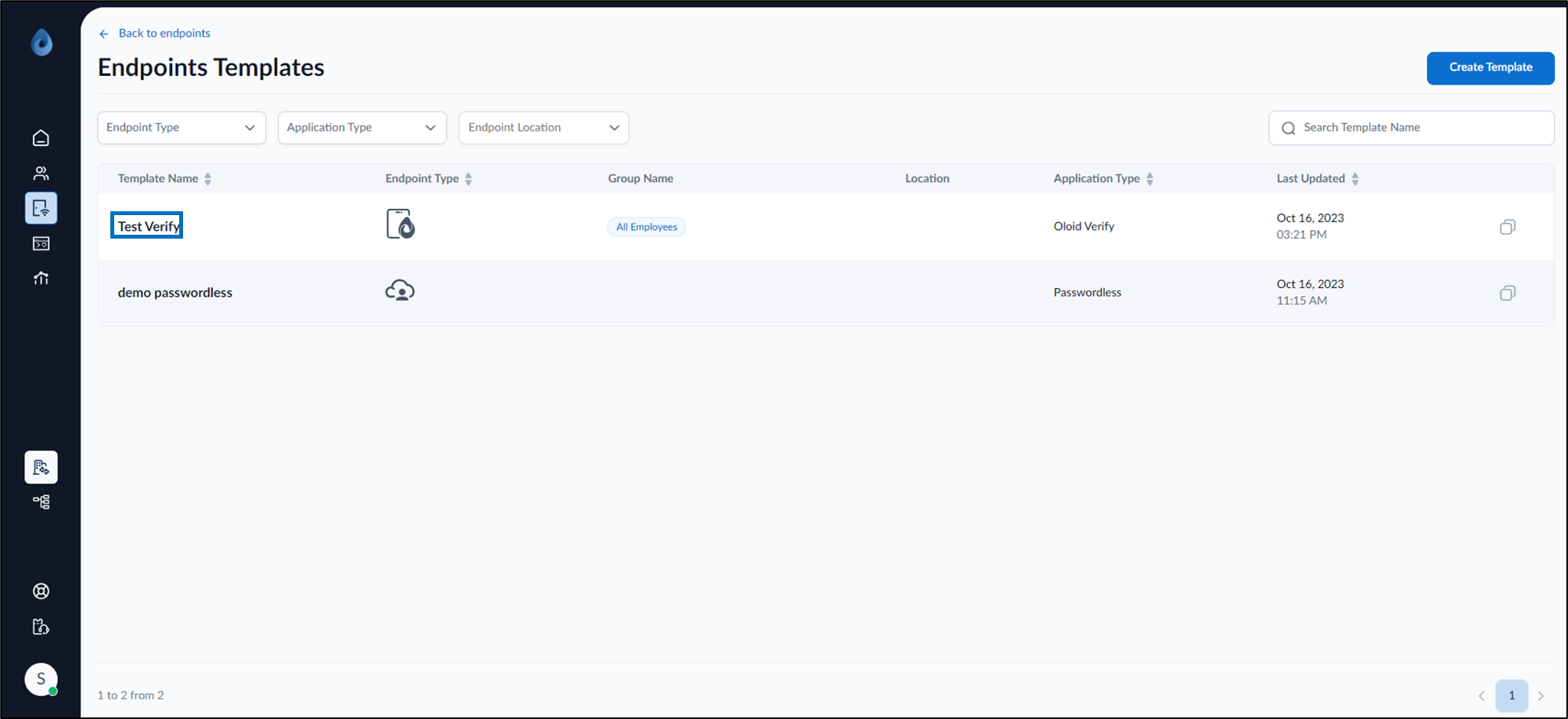
Task: Select the Endpoints device icon in sidebar
Action: click(41, 208)
